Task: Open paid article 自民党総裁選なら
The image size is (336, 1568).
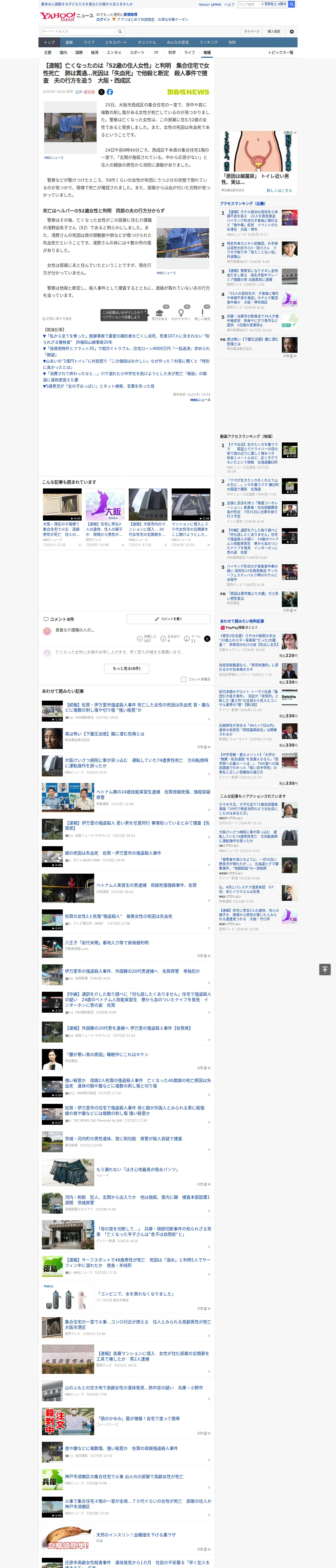Action: click(249, 668)
